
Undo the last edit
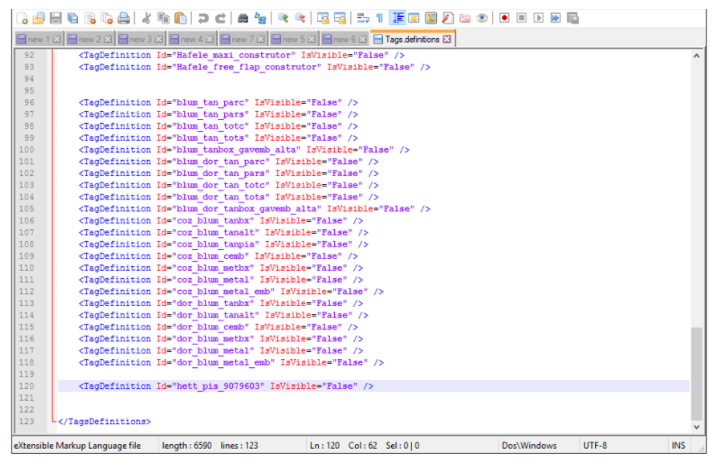(x=203, y=18)
